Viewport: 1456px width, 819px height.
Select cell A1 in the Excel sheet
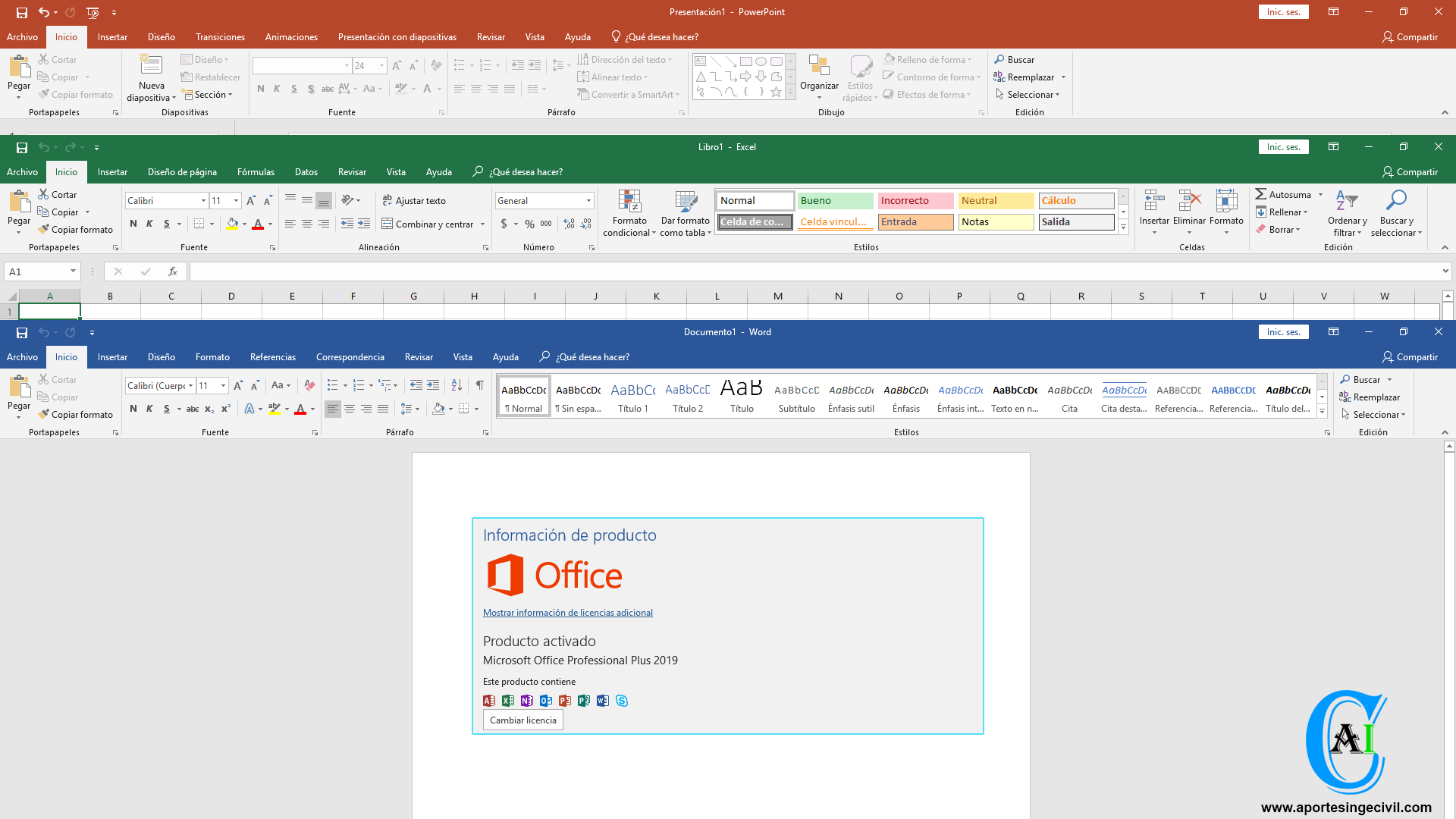coord(50,311)
